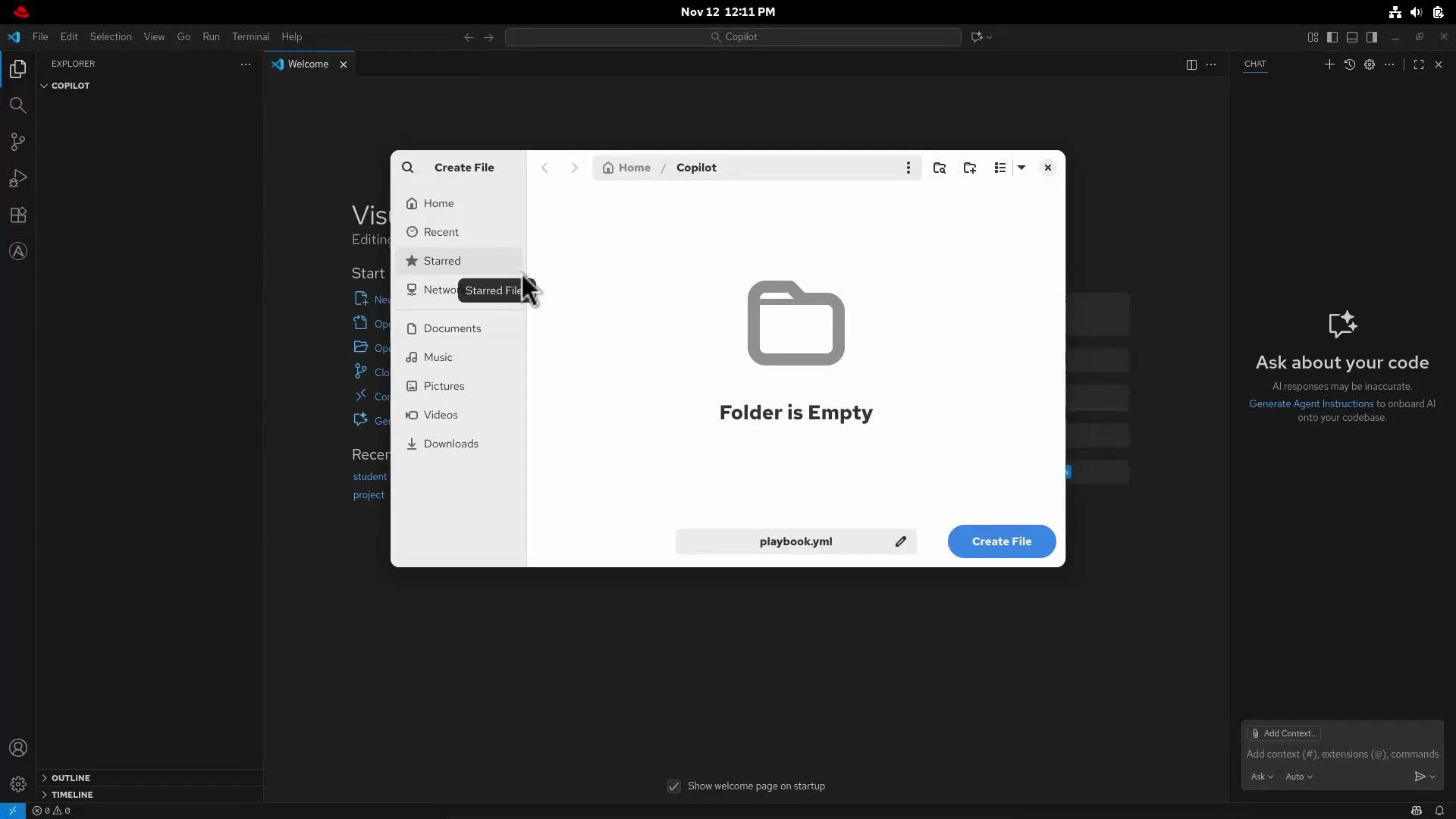Toggle the secondary side bar visibility
Viewport: 1456px width, 819px height.
click(x=1372, y=36)
